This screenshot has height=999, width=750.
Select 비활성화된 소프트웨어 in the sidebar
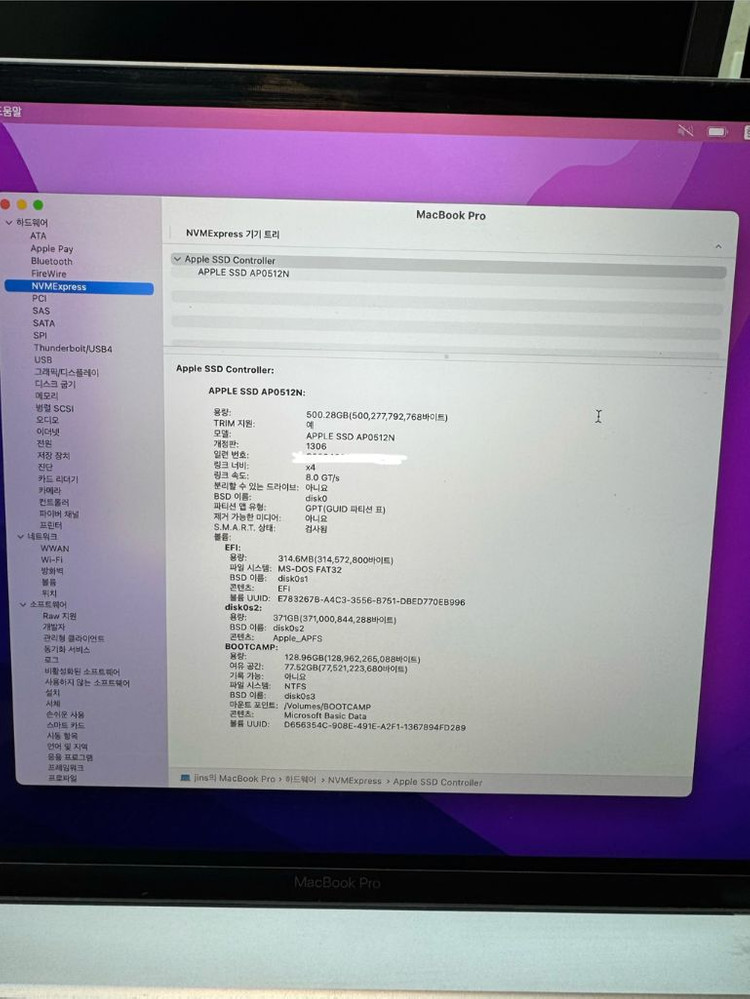(82, 672)
